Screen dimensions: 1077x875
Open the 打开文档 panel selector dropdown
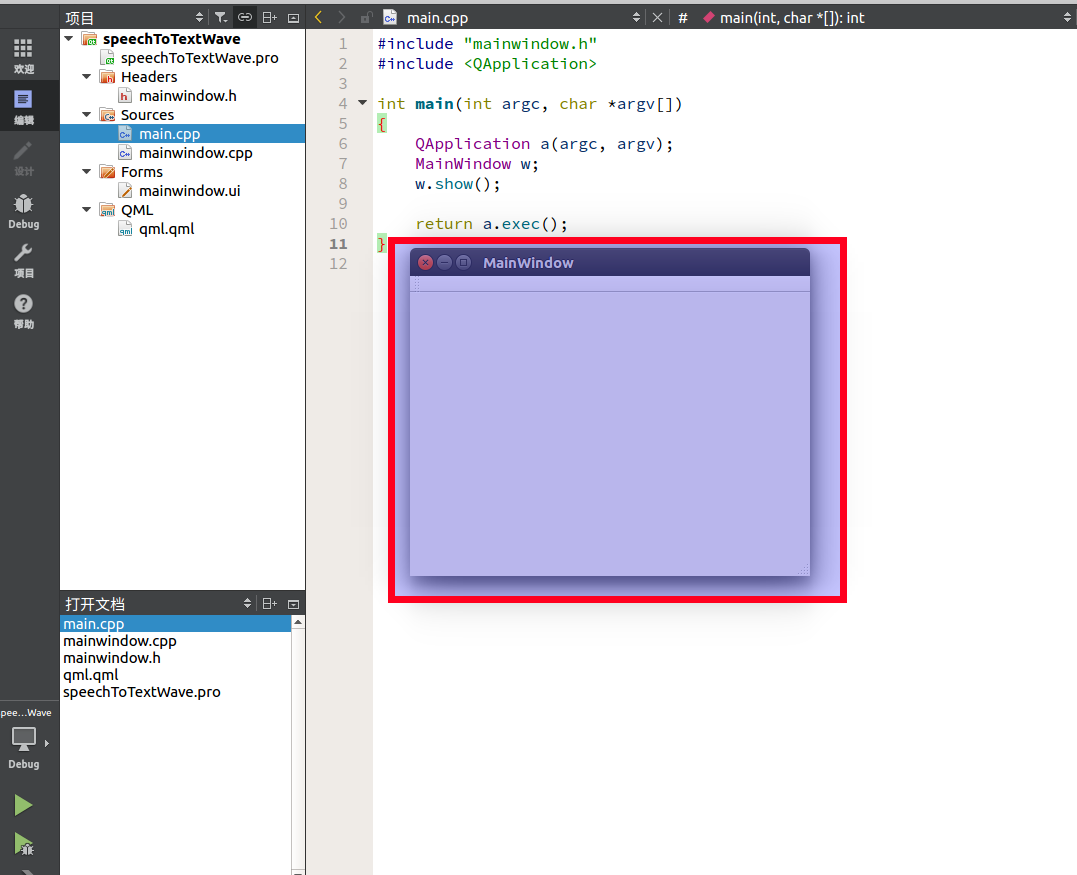(248, 604)
